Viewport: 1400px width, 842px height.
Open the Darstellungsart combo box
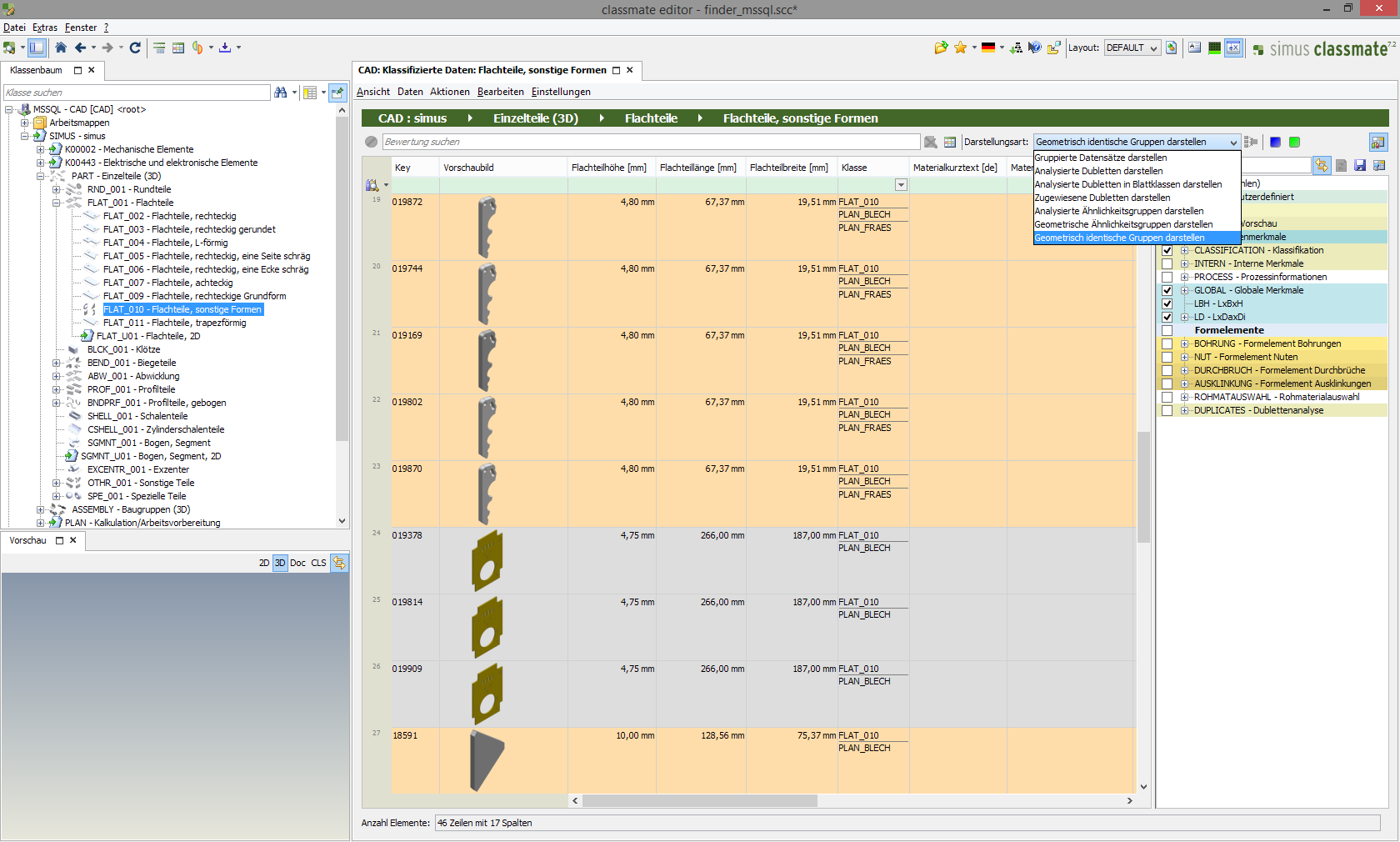(1137, 142)
